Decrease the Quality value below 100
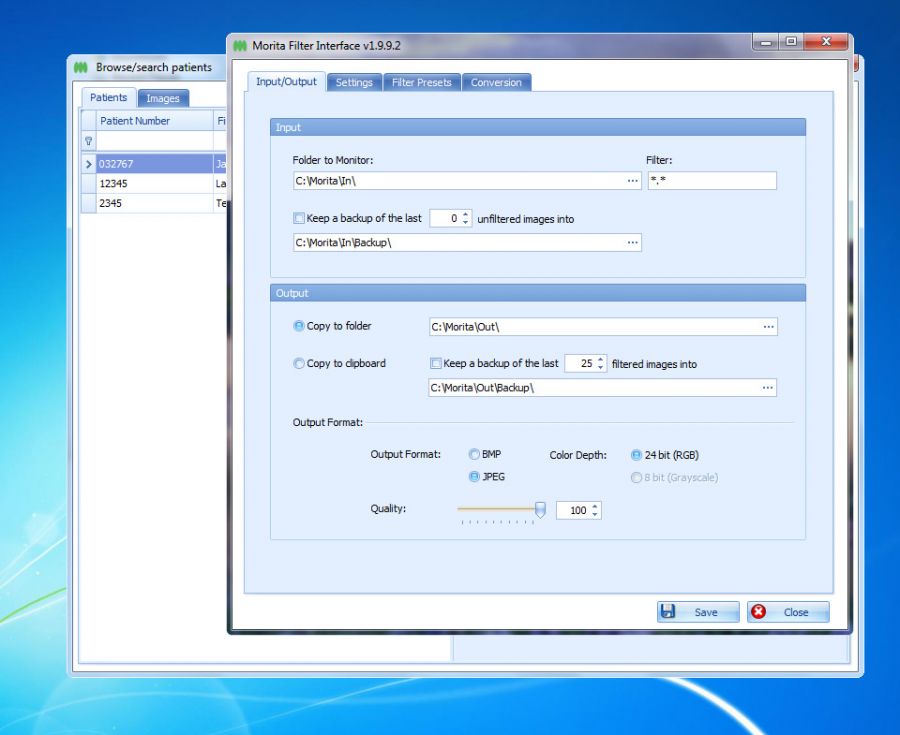The height and width of the screenshot is (735, 900). point(595,514)
